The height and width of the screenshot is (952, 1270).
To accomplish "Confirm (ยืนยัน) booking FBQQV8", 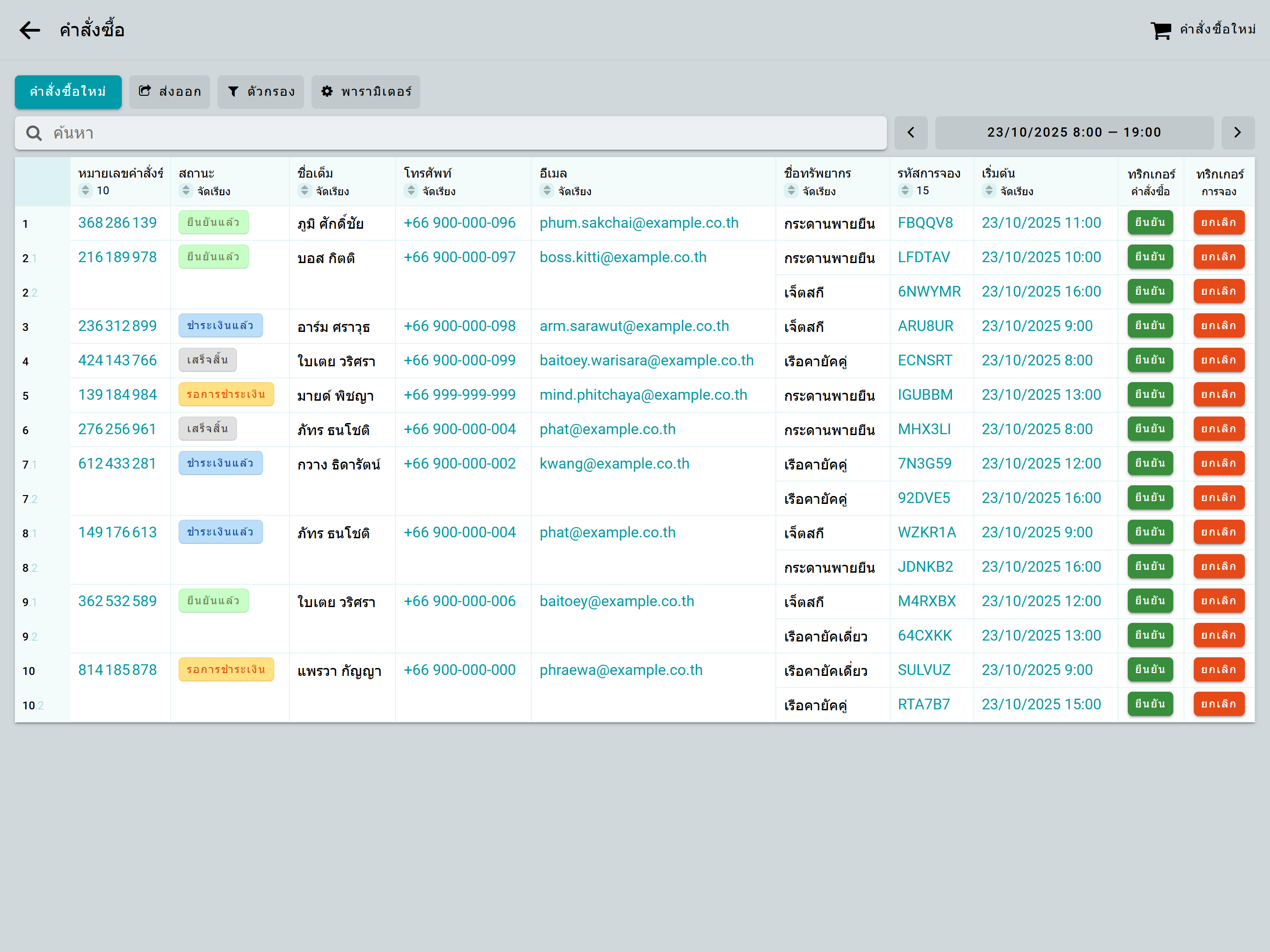I will 1150,223.
